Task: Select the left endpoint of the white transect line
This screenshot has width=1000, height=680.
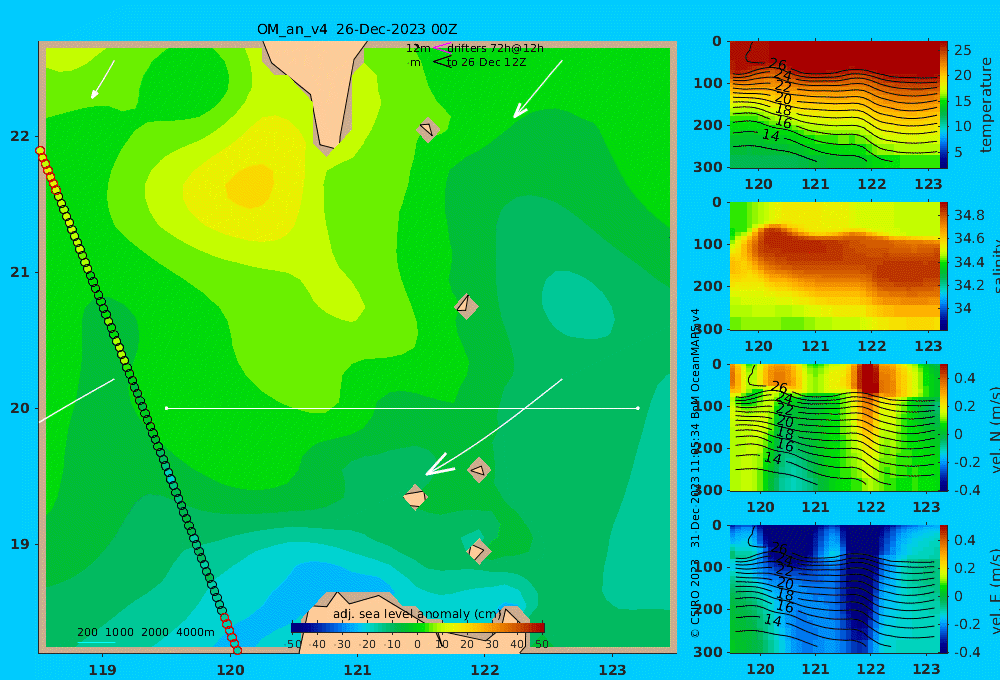Action: (x=166, y=408)
